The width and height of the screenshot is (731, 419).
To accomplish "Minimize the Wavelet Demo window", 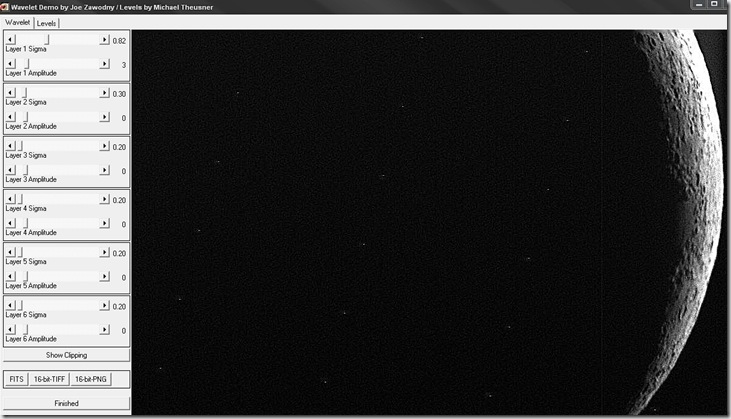I will 698,4.
